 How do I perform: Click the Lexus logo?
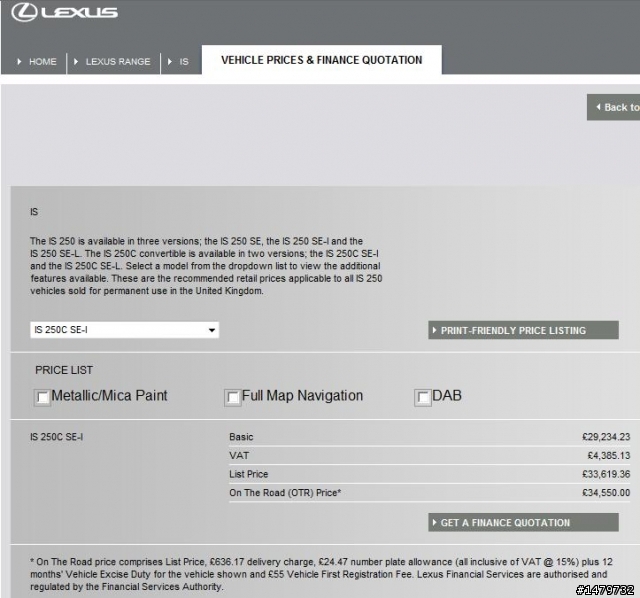[x=64, y=12]
